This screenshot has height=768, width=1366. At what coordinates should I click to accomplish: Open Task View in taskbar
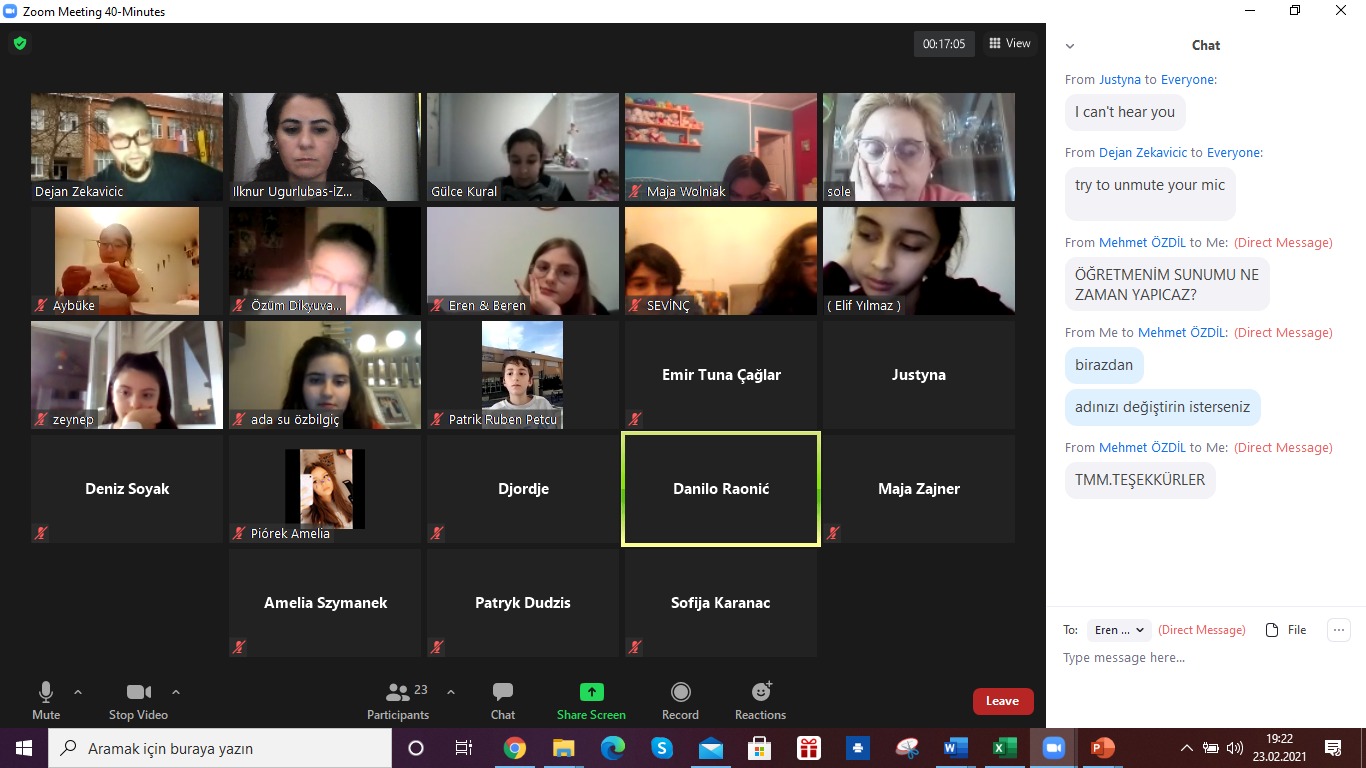[x=464, y=748]
